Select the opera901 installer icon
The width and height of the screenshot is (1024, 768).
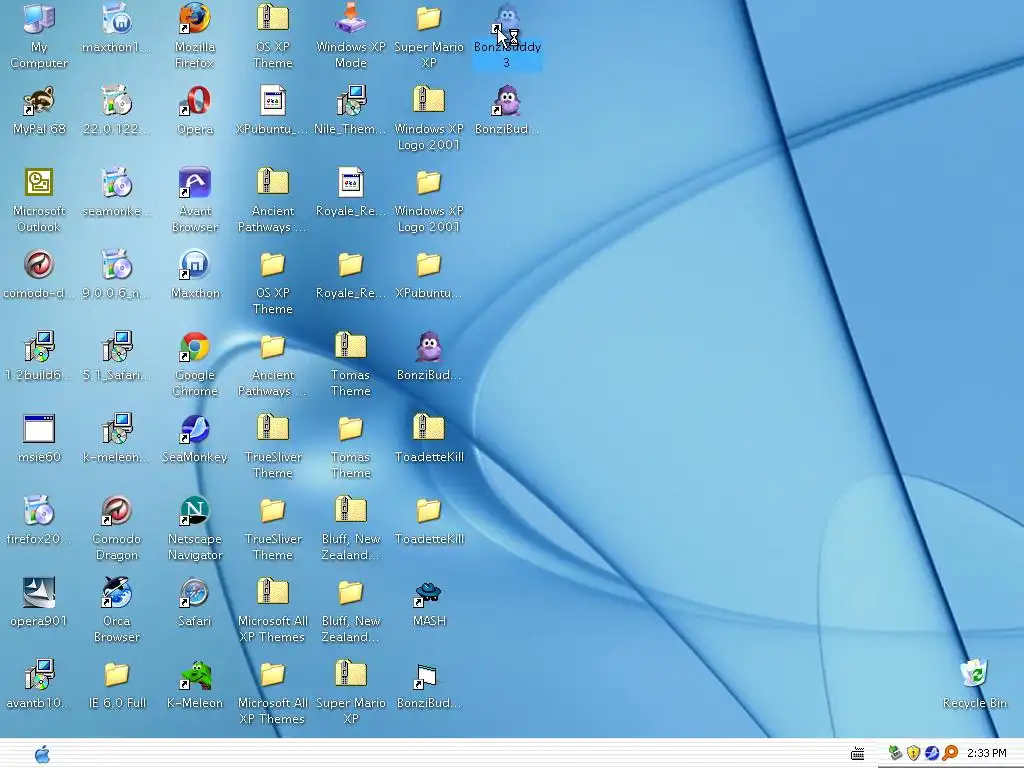coord(39,592)
